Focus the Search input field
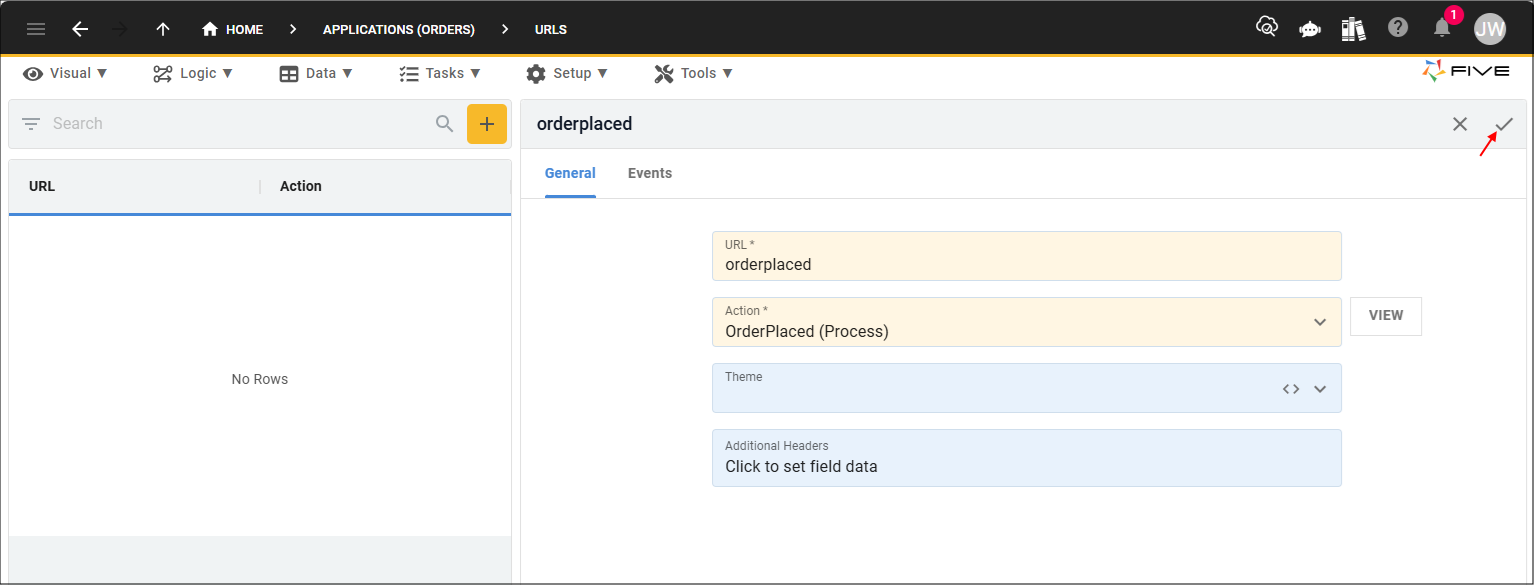 point(240,124)
